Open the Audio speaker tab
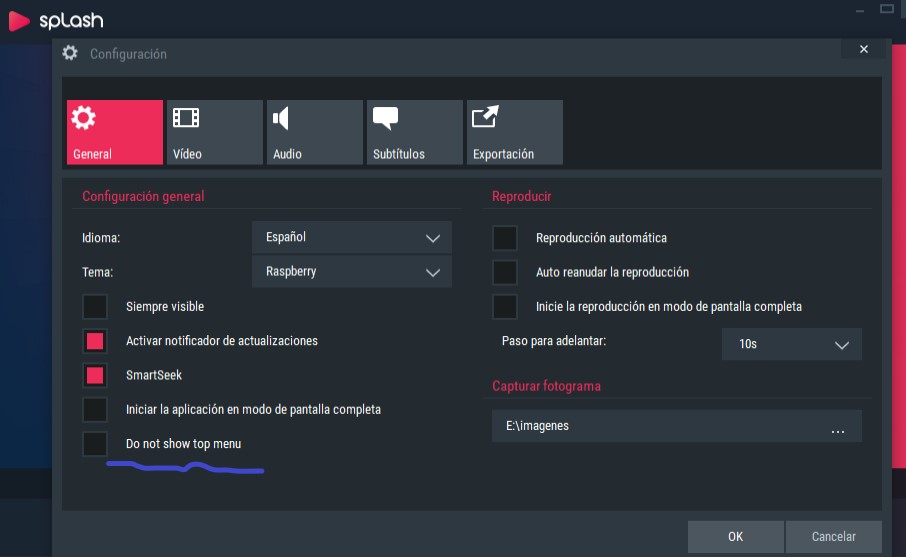 pos(314,132)
